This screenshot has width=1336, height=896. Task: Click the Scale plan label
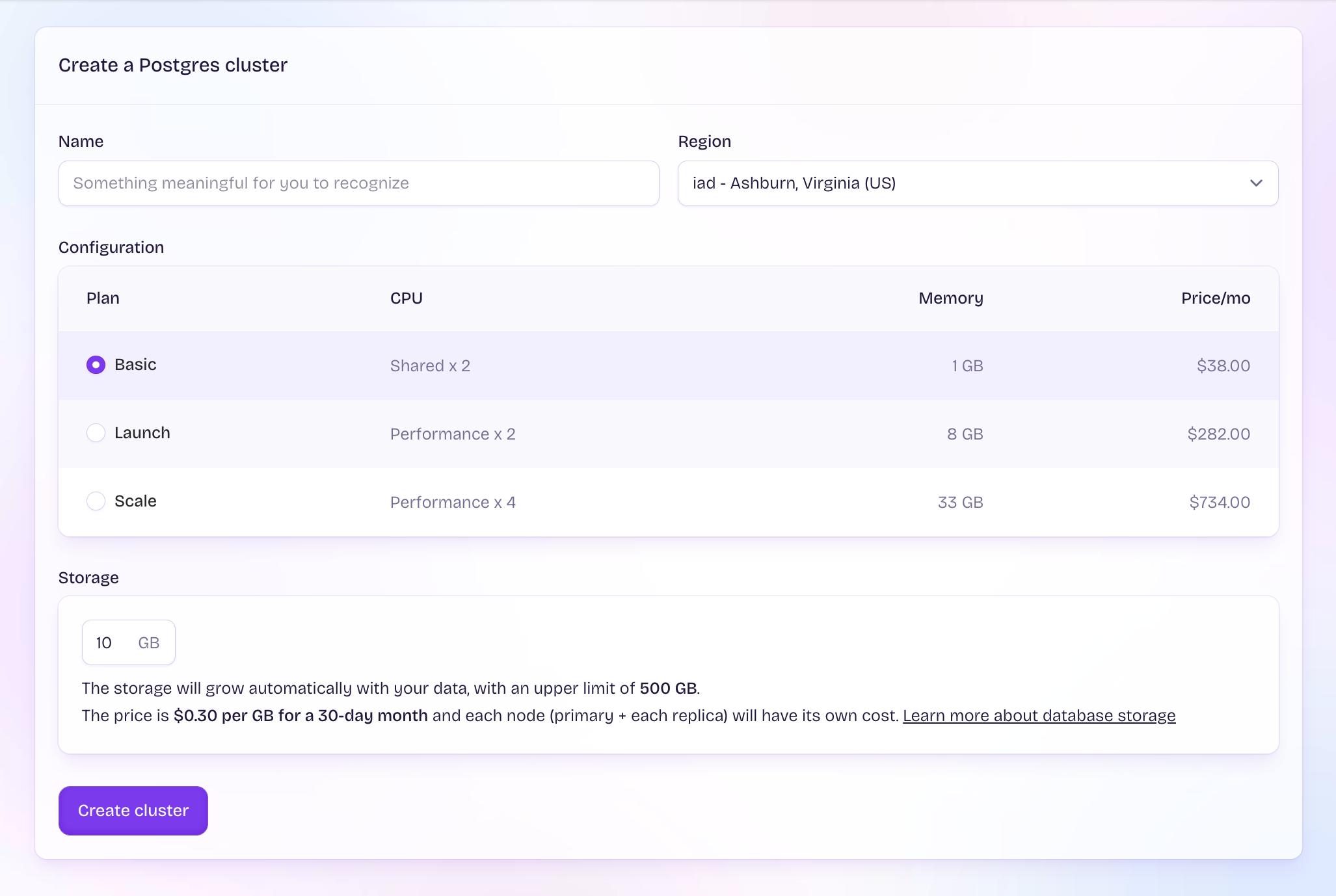(x=135, y=501)
